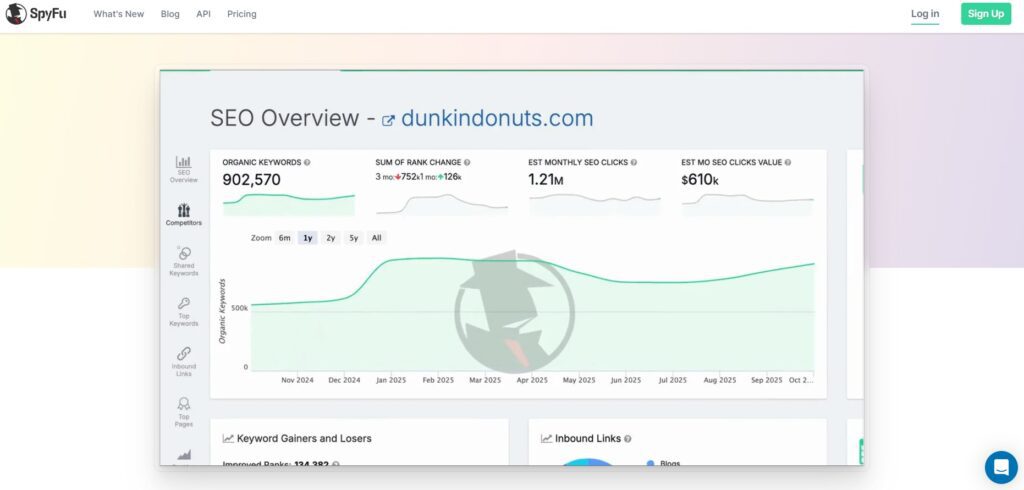This screenshot has width=1024, height=490.
Task: Click the SpyFu logo
Action: click(36, 14)
